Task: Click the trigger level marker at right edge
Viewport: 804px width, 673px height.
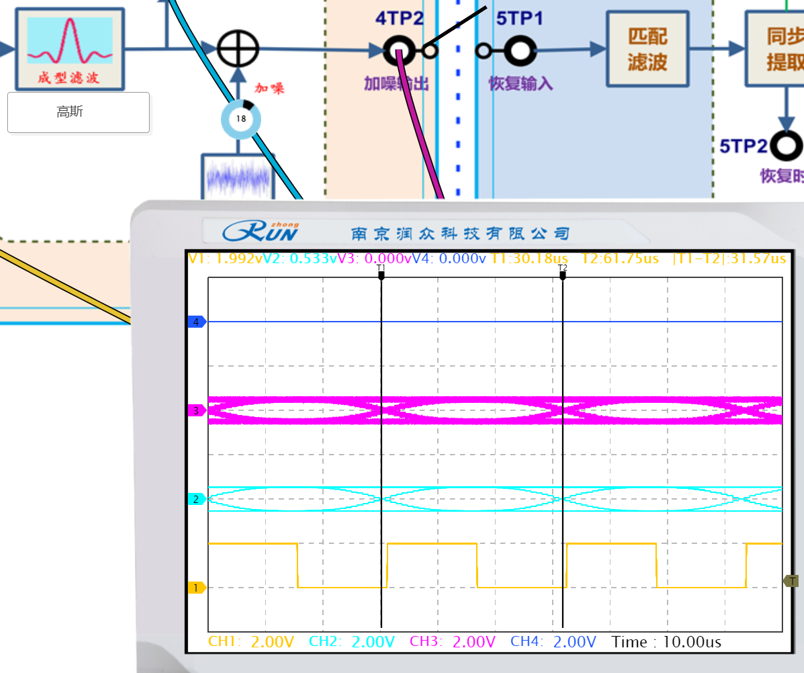Action: point(791,580)
